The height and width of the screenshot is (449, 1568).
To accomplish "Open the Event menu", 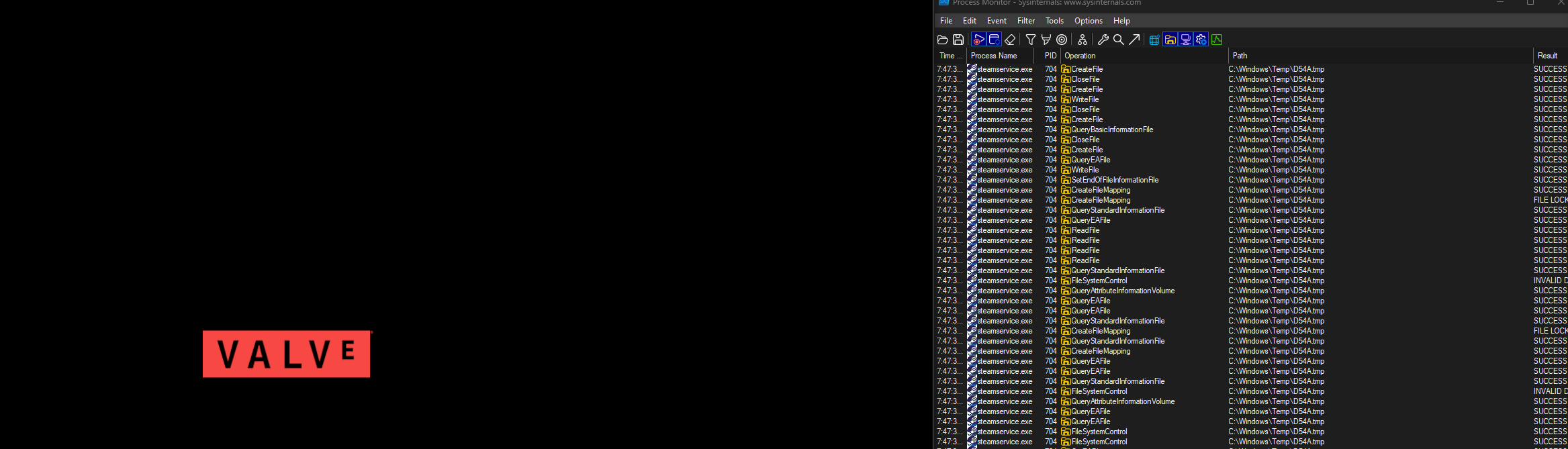I will 997,21.
